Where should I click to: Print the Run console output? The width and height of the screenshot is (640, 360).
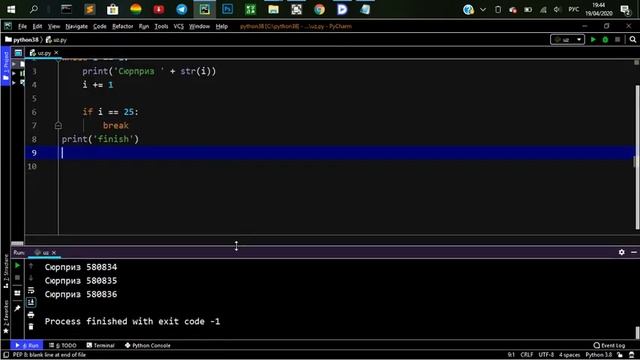click(31, 315)
